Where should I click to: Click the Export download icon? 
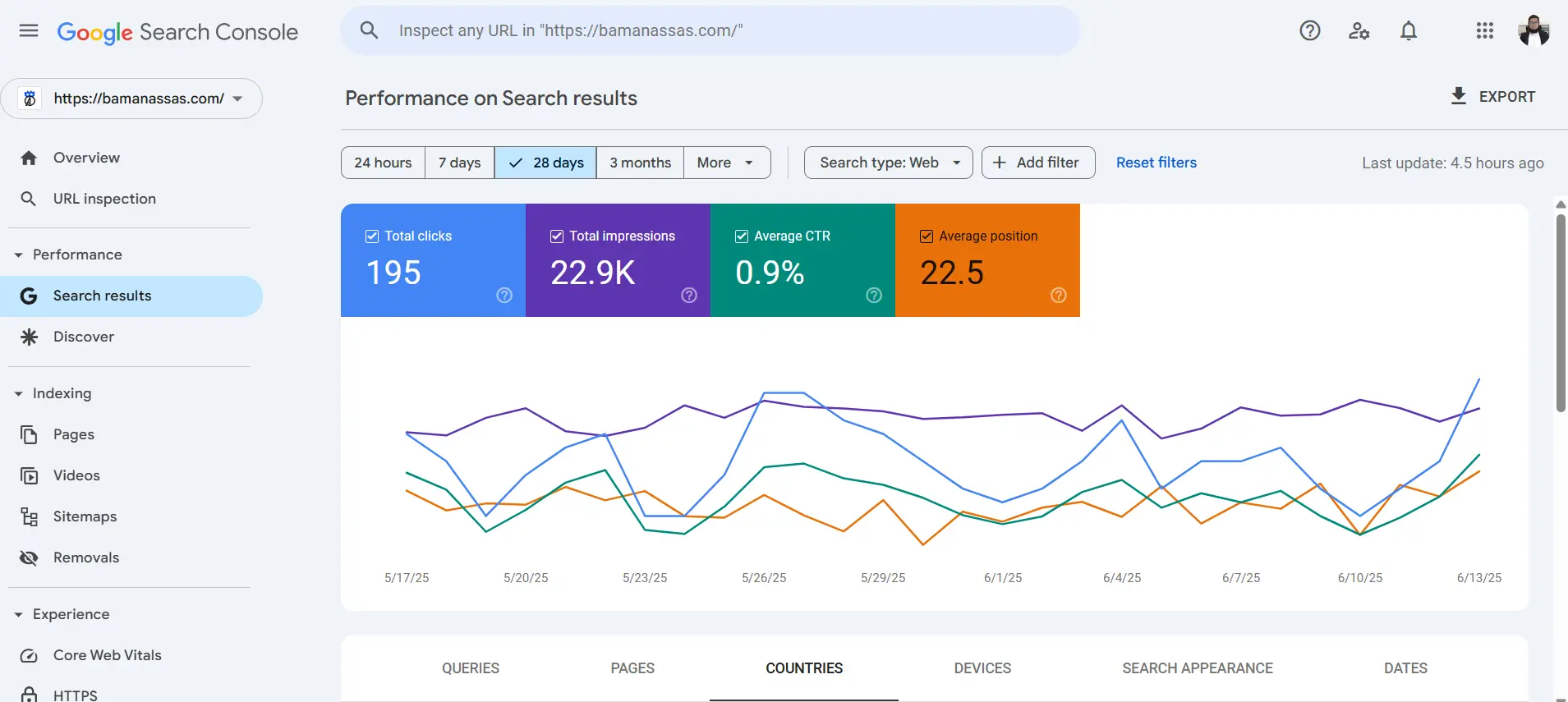pos(1458,96)
